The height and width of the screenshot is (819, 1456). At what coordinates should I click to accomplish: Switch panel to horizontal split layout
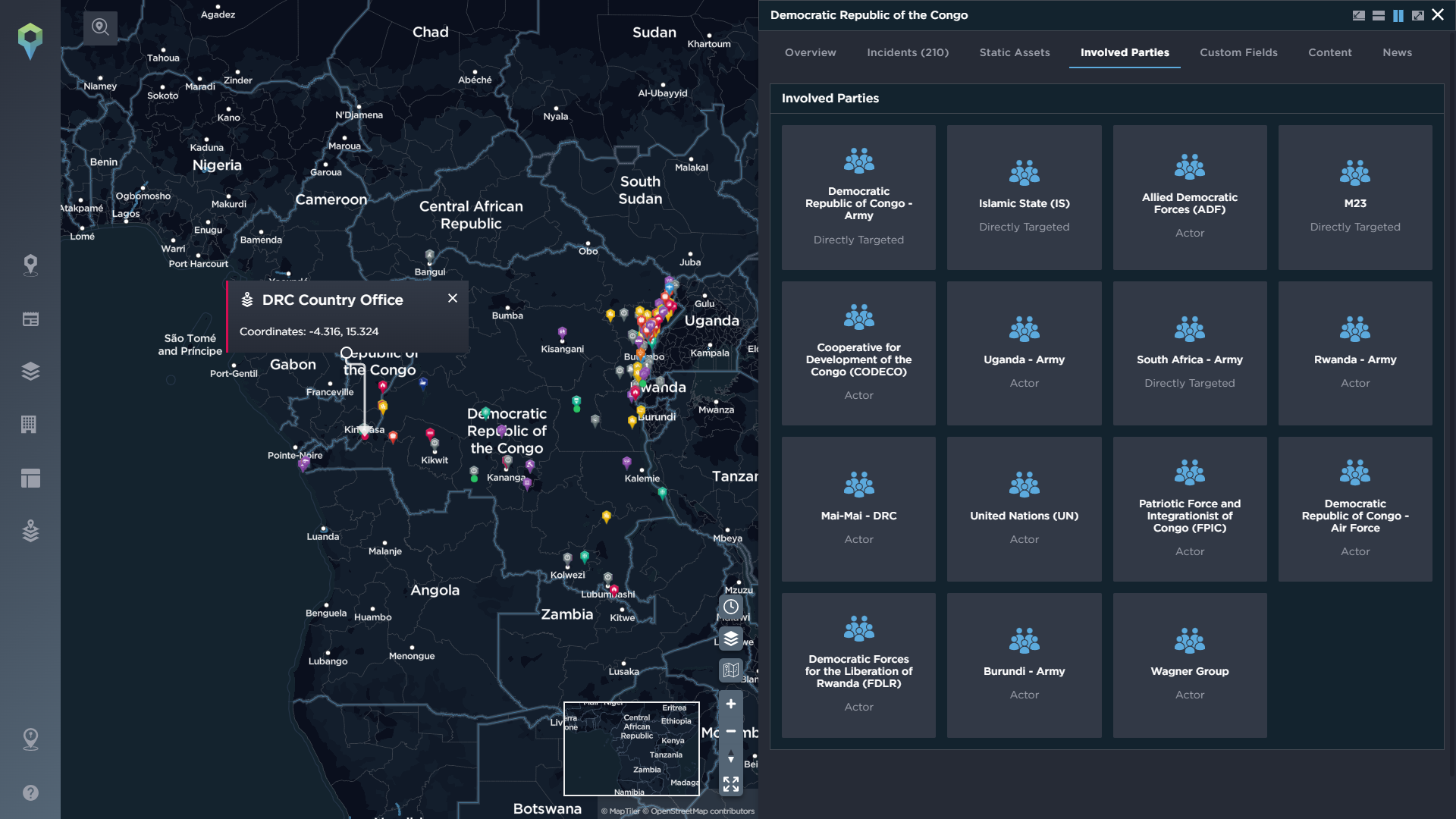[1379, 15]
